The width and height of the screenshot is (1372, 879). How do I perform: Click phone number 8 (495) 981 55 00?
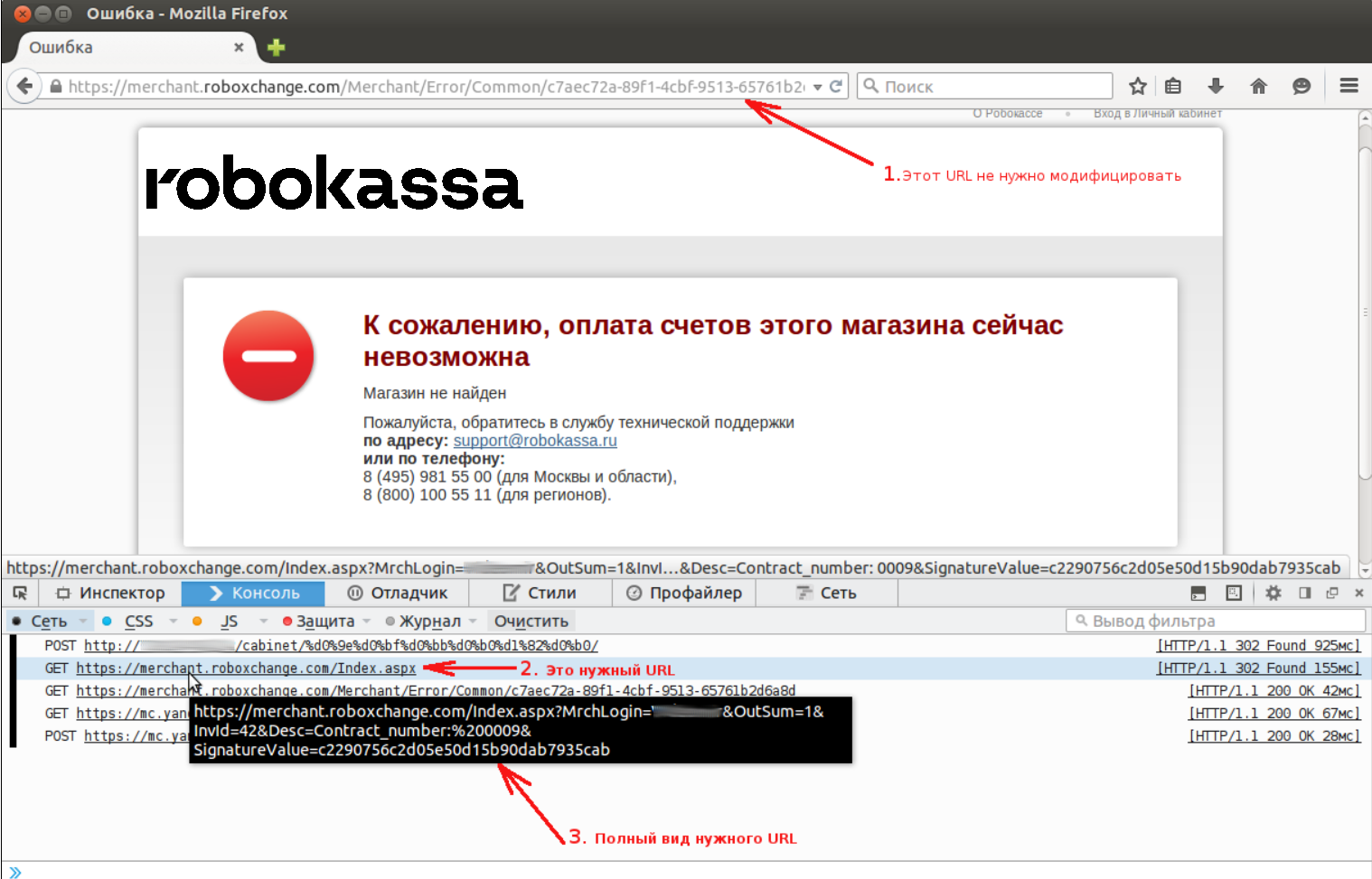(428, 476)
